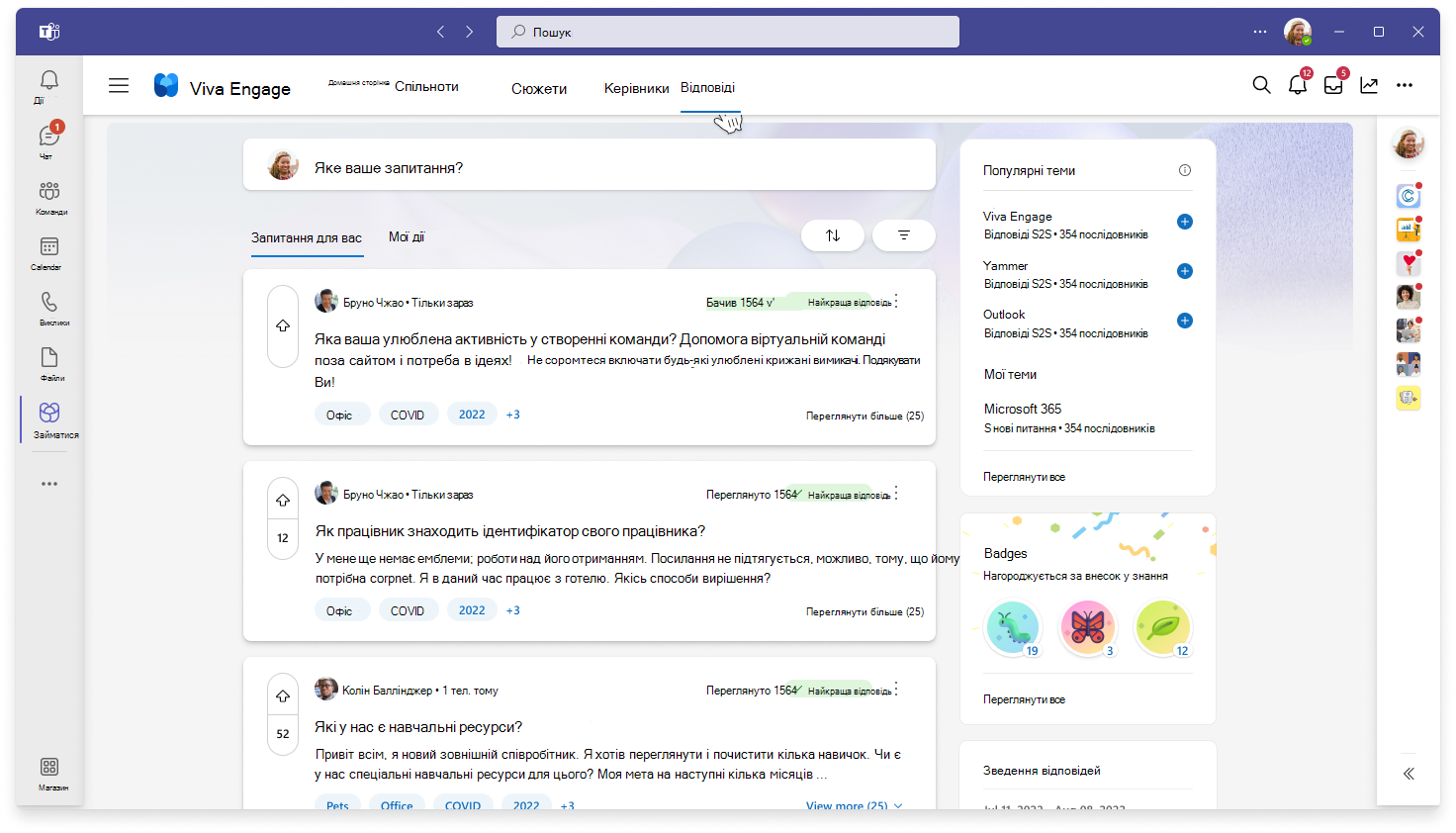Open the Copilot icon in right rail

tap(1409, 196)
